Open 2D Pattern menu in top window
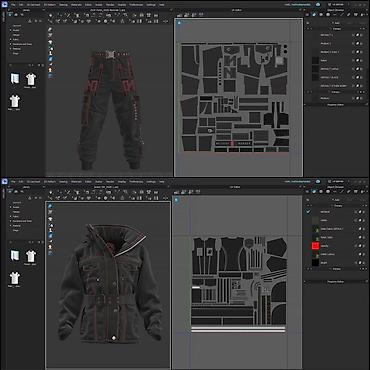Image resolution: width=370 pixels, height=370 pixels. pyautogui.click(x=51, y=5)
